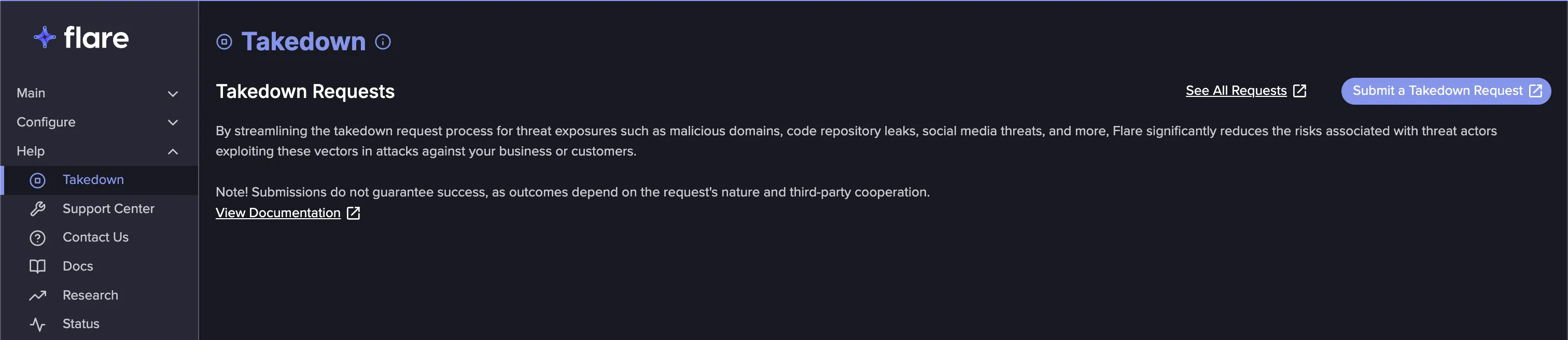Click the Support Center wrench icon
This screenshot has height=340, width=1568.
pyautogui.click(x=38, y=209)
